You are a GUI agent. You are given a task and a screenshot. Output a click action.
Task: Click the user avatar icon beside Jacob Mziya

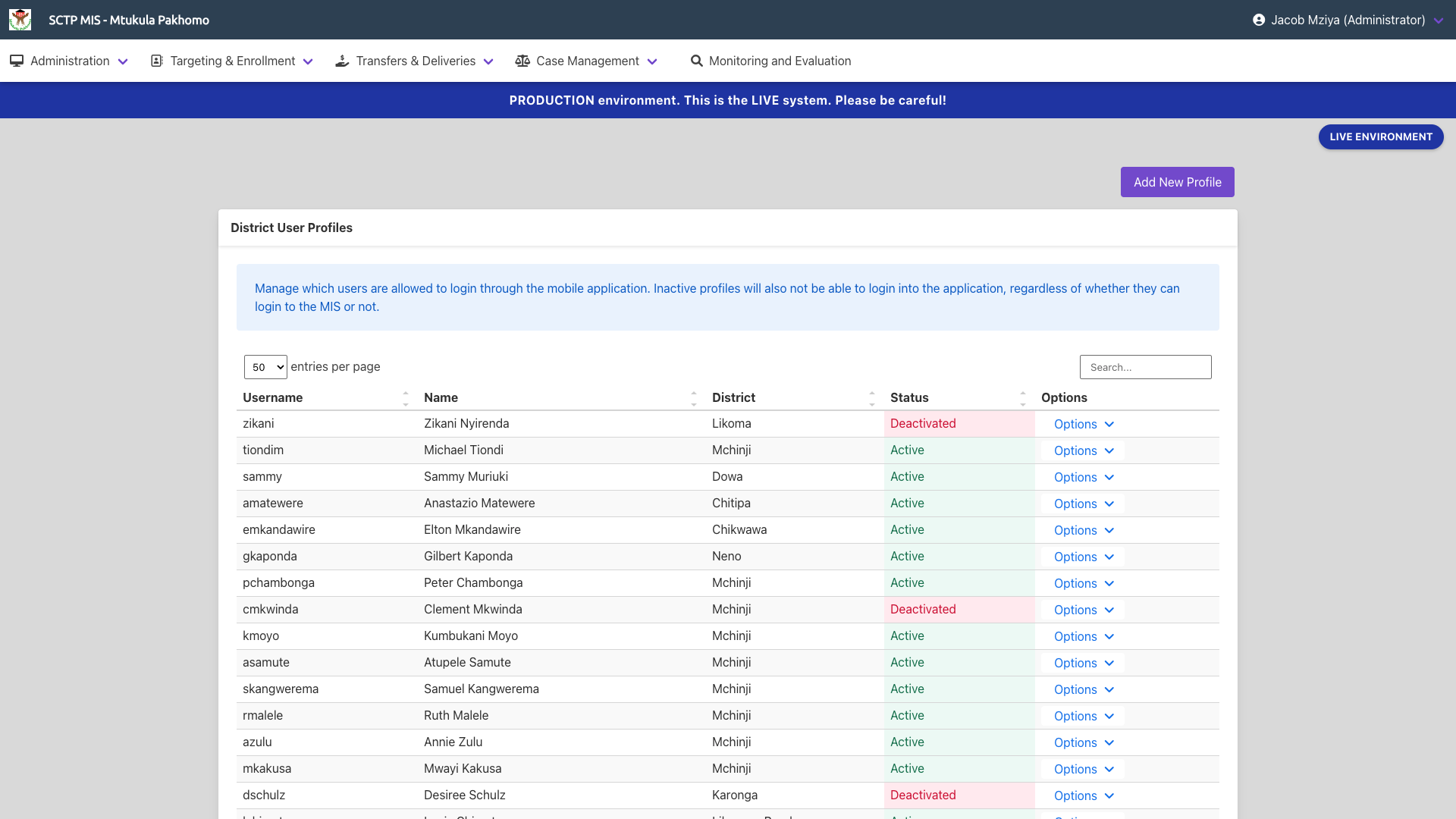tap(1260, 20)
